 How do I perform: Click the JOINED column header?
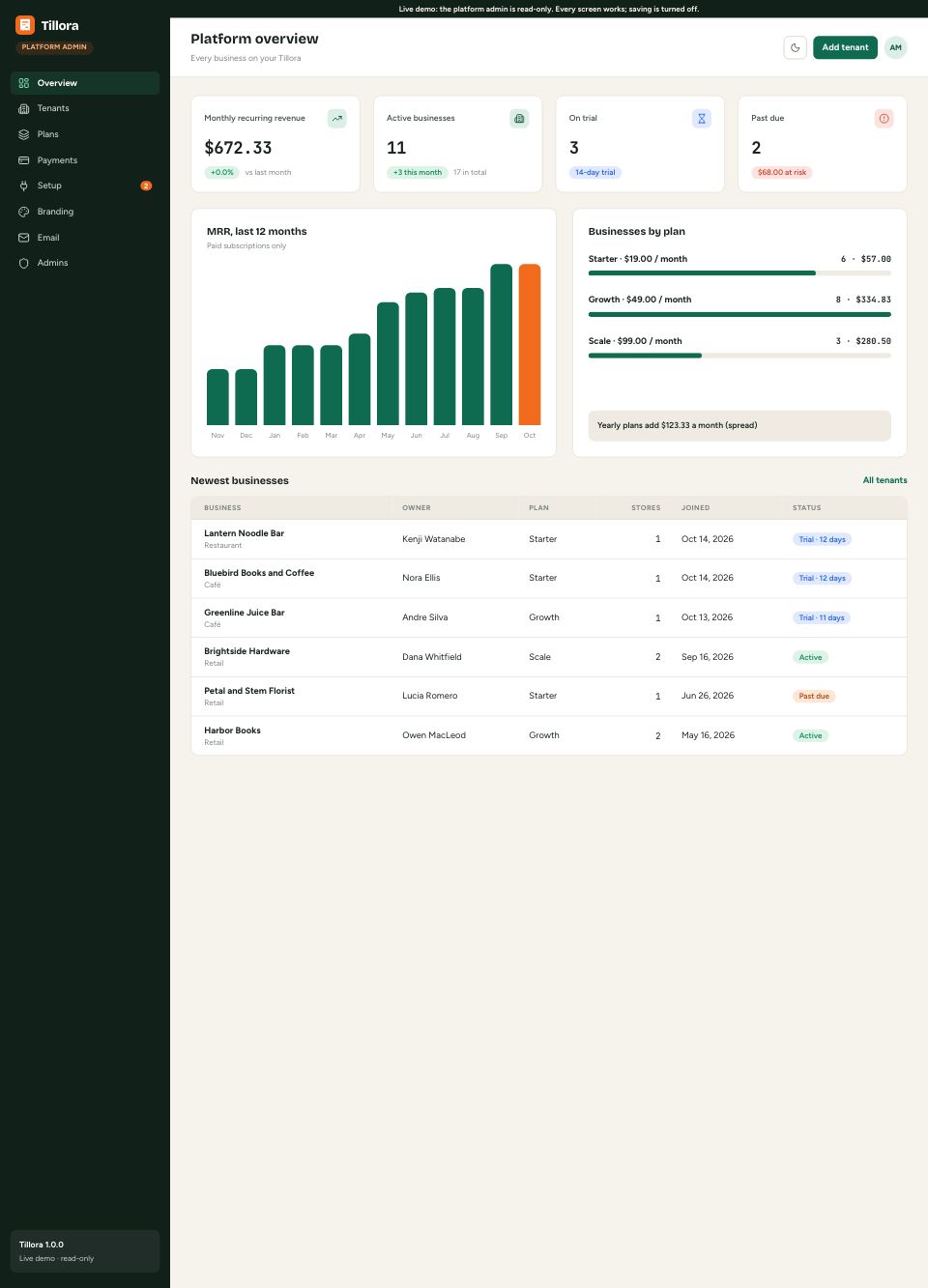[695, 507]
